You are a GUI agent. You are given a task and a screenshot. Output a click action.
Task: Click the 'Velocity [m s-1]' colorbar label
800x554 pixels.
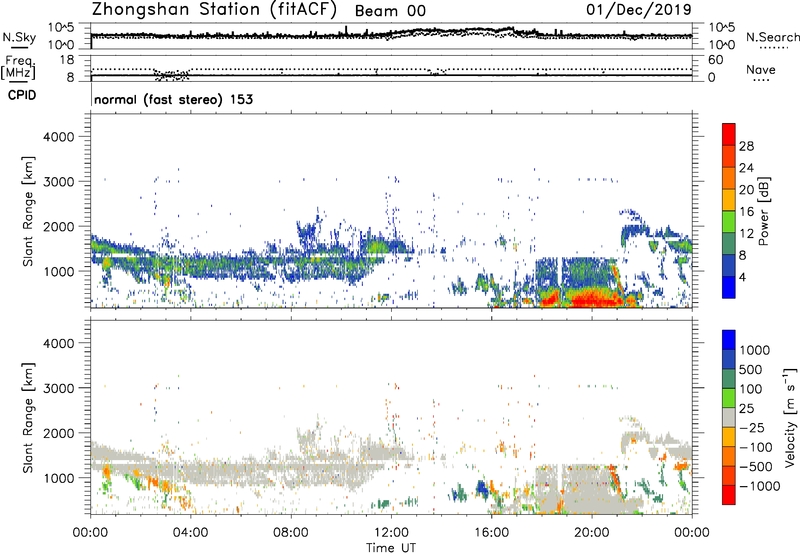pyautogui.click(x=790, y=417)
